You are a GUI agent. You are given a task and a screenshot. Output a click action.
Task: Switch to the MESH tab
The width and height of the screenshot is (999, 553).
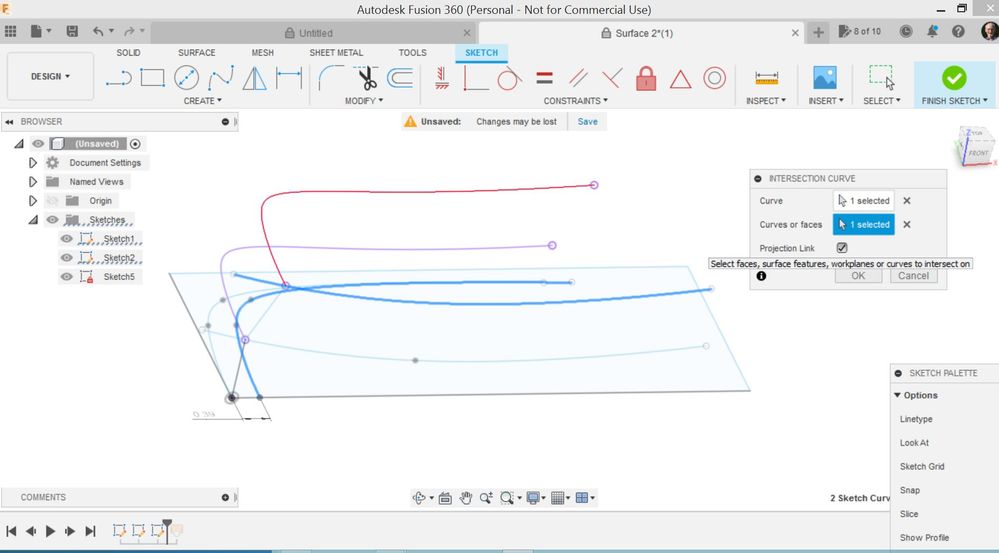point(262,53)
